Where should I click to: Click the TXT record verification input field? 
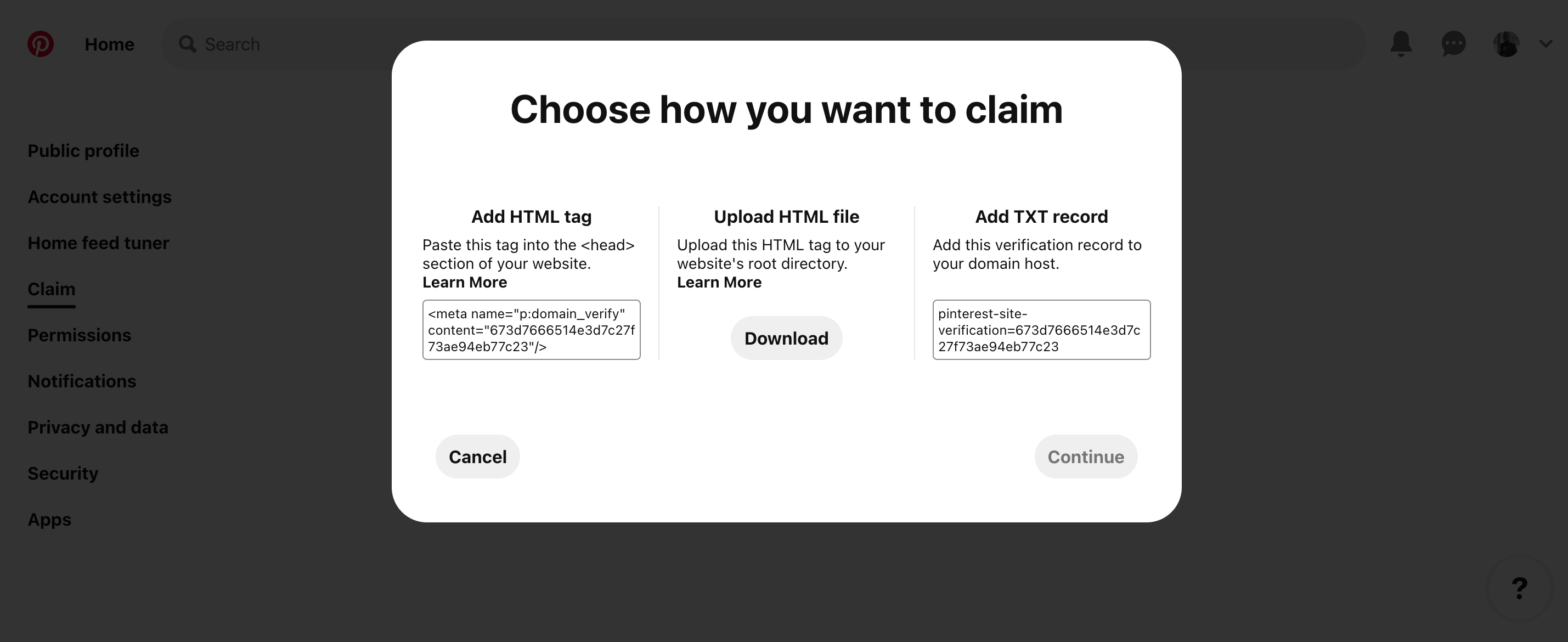1041,329
